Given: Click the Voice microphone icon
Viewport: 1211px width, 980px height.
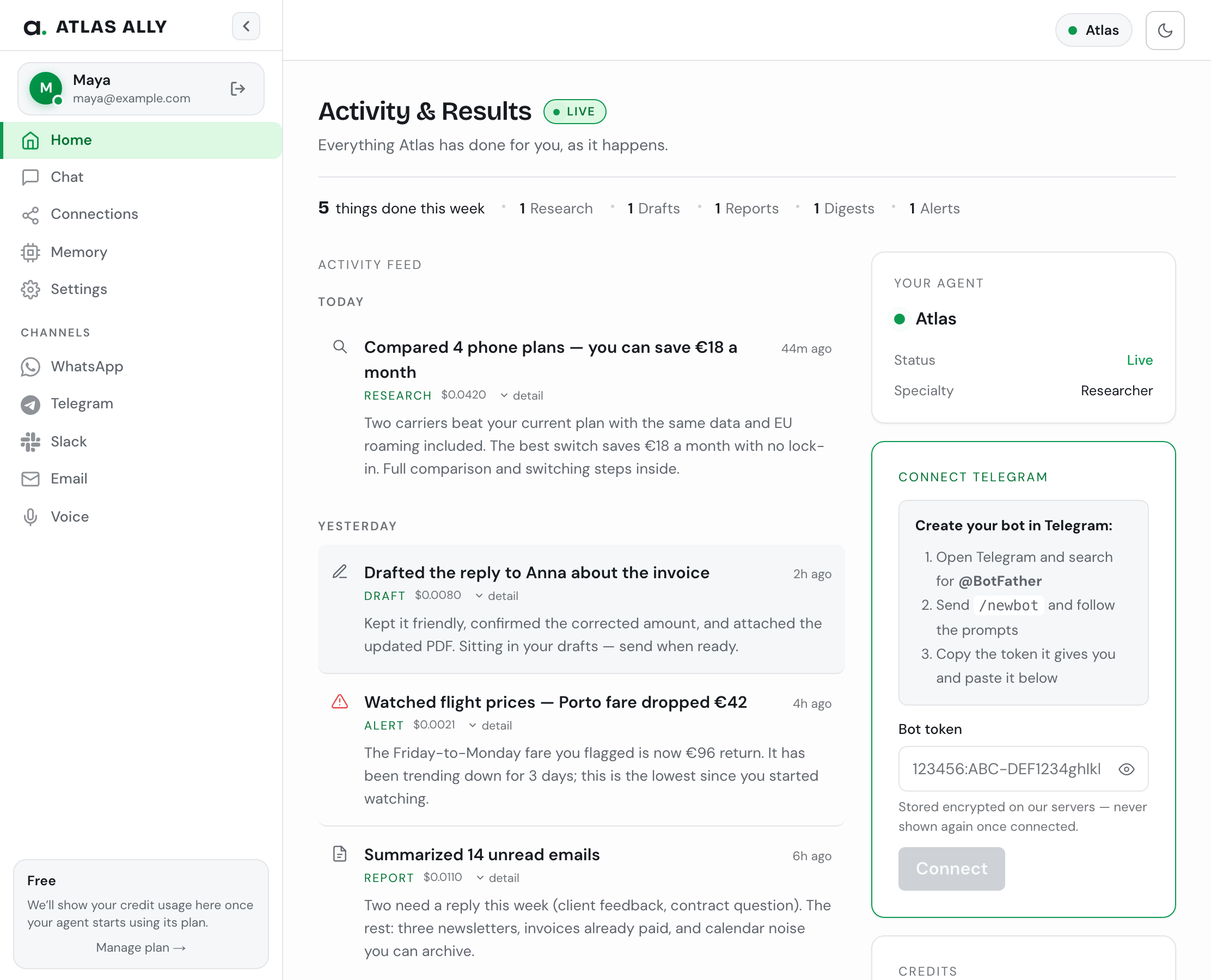Looking at the screenshot, I should coord(30,517).
